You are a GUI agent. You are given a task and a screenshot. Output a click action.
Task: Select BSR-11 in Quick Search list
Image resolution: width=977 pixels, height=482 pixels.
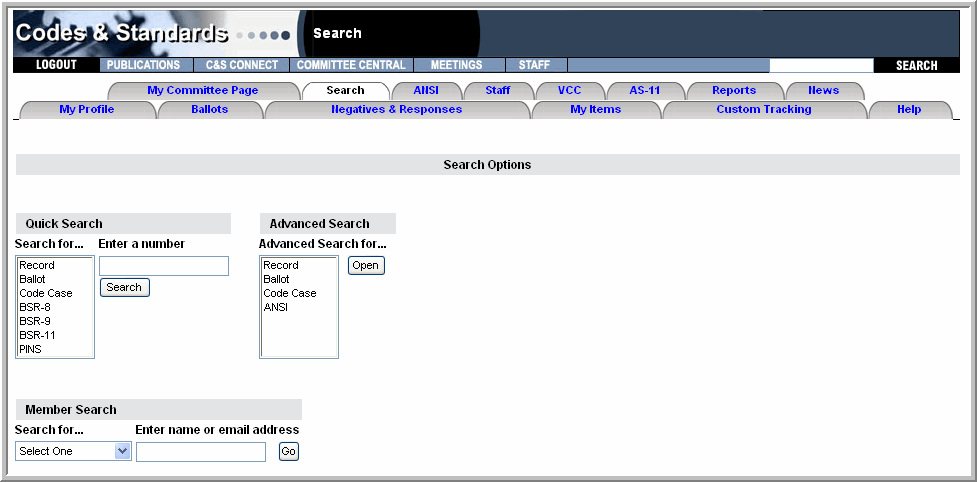[x=37, y=335]
